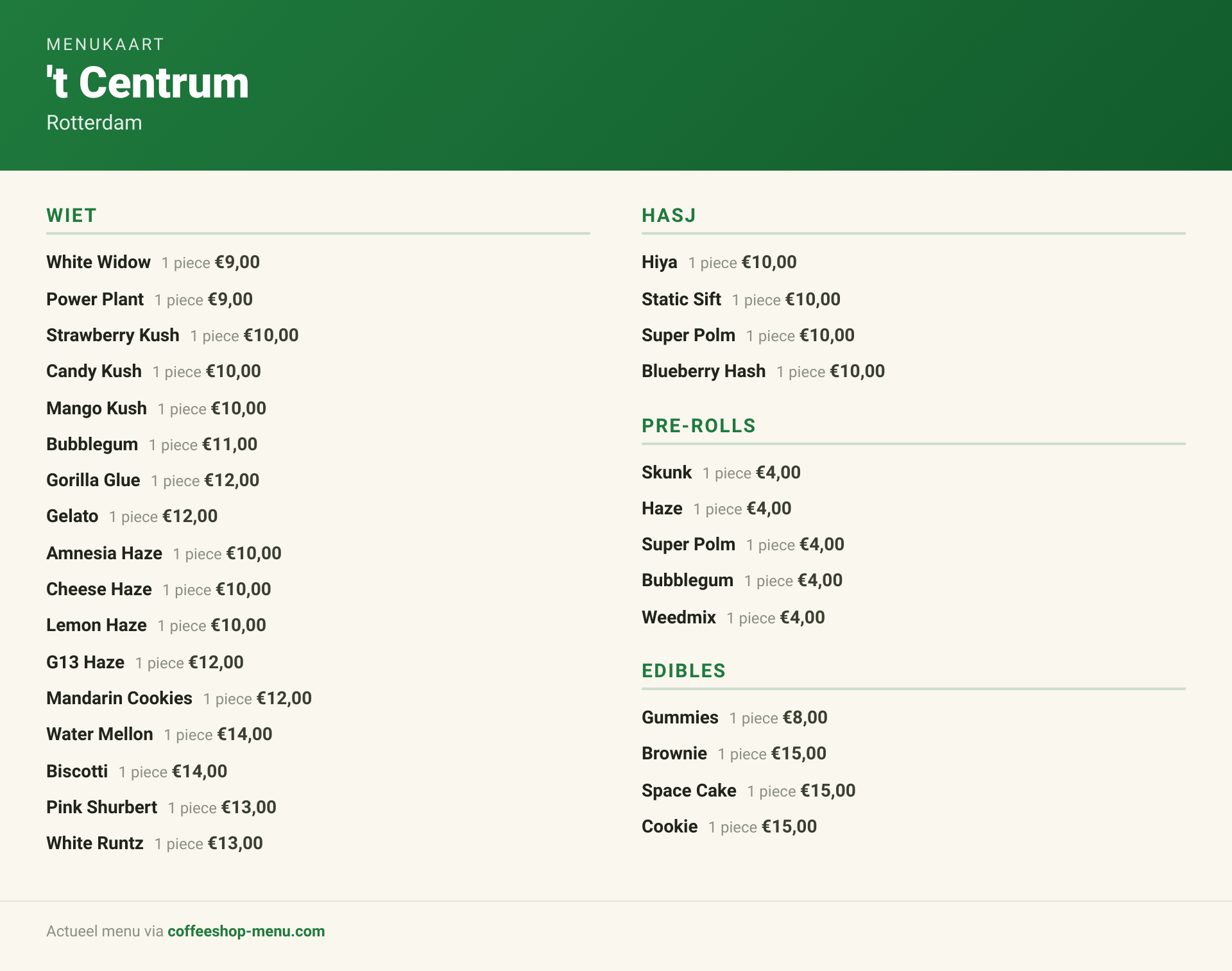This screenshot has height=971, width=1232.
Task: Click the 't Centrum title
Action: click(148, 82)
